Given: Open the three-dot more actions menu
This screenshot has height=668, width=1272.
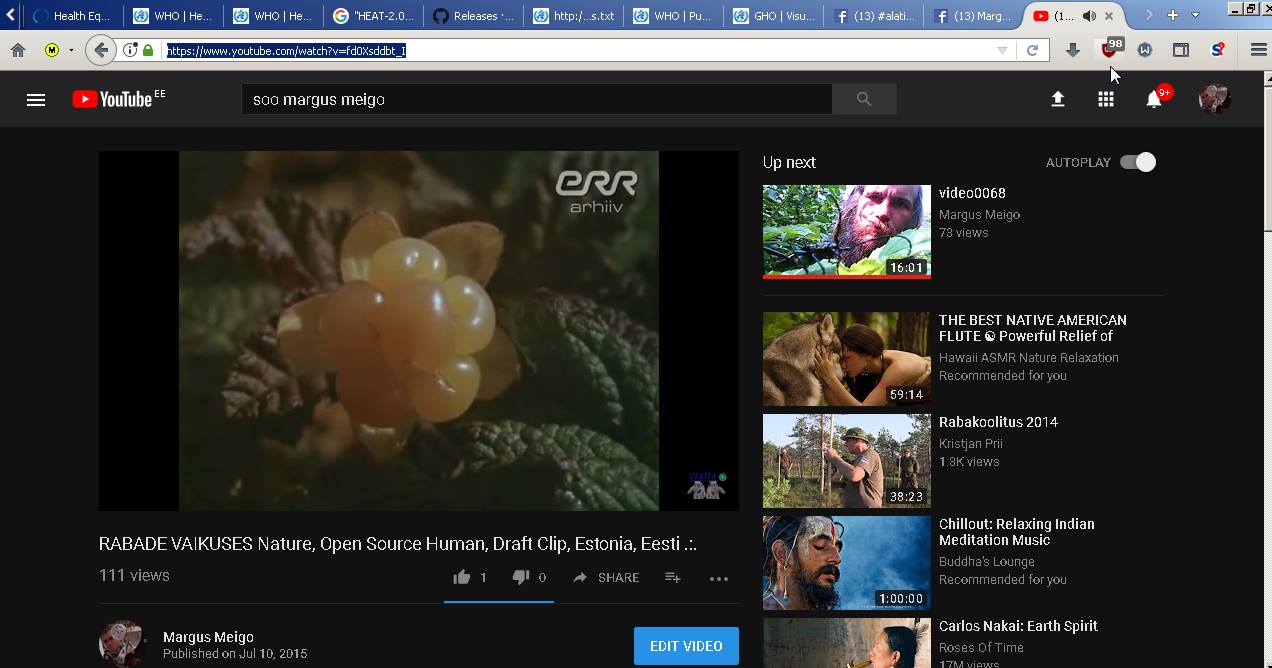Looking at the screenshot, I should [719, 578].
